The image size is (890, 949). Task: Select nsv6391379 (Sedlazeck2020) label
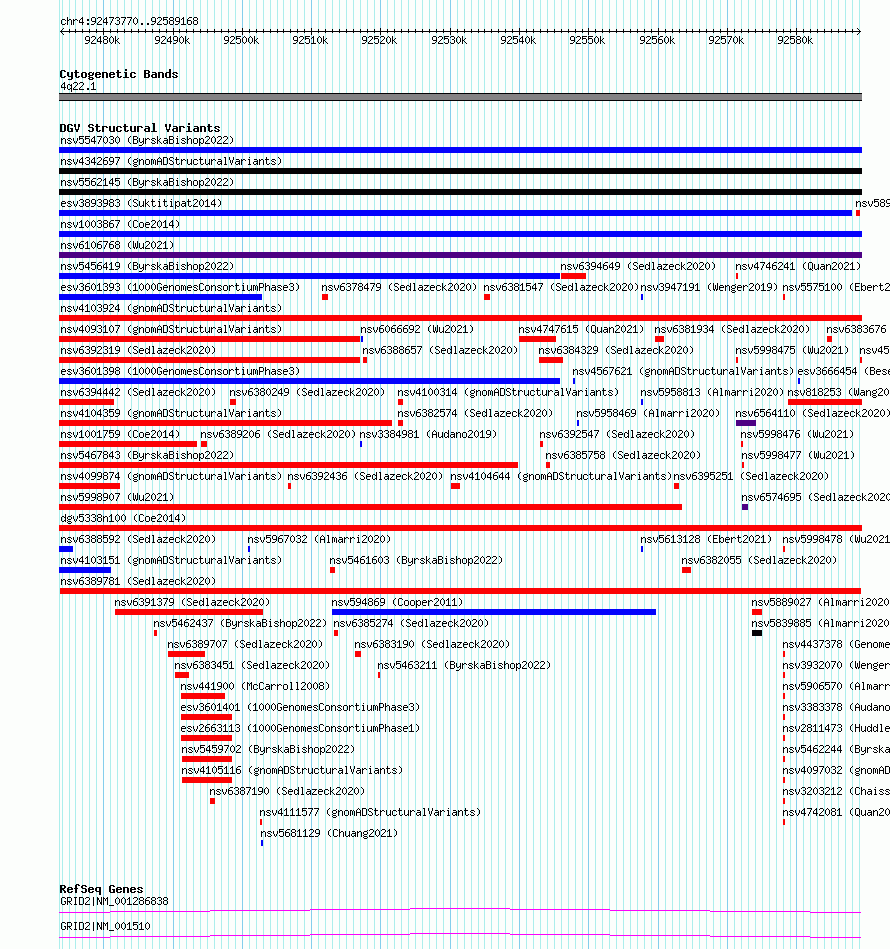tap(192, 602)
